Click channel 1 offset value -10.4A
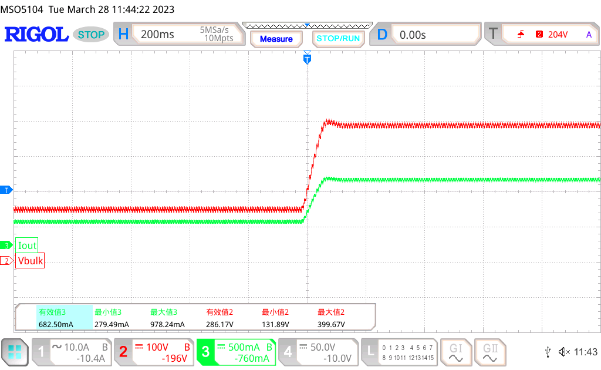The height and width of the screenshot is (370, 601). 90,358
